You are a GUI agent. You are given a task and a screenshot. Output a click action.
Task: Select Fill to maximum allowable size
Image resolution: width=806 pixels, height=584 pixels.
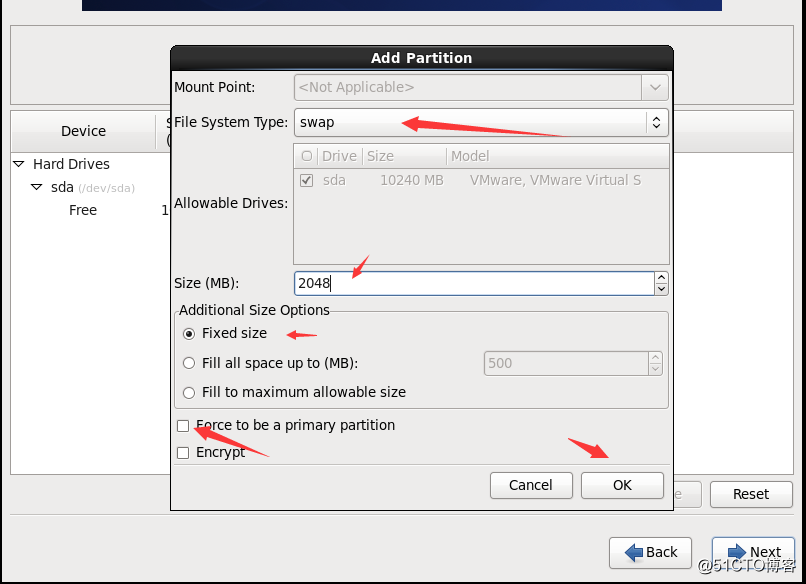click(x=189, y=393)
